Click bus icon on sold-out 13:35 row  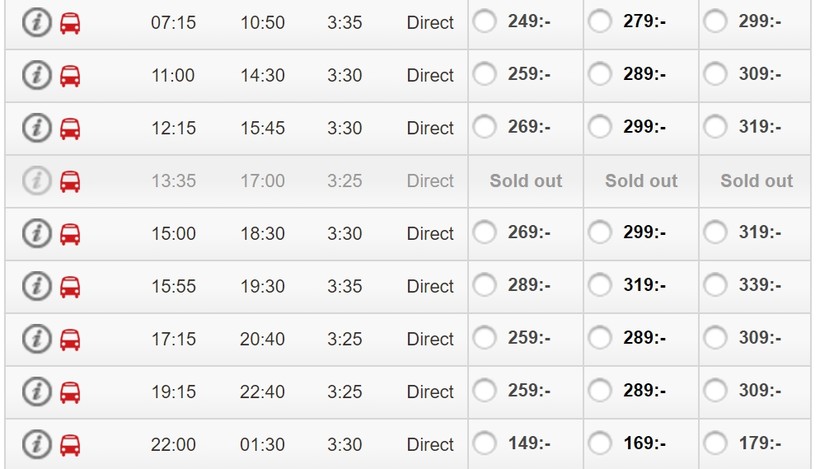(70, 181)
